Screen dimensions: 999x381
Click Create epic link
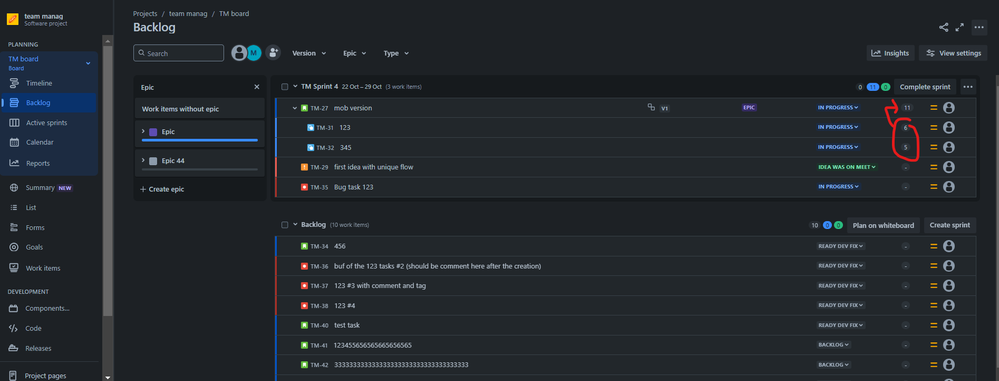tap(161, 189)
